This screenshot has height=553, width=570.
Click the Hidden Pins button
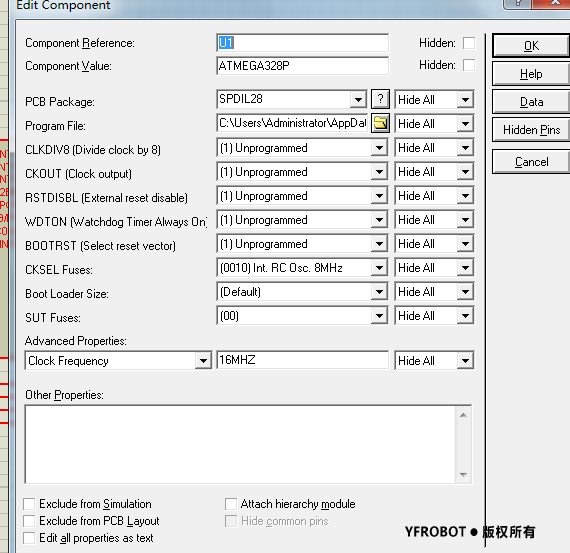pos(531,130)
